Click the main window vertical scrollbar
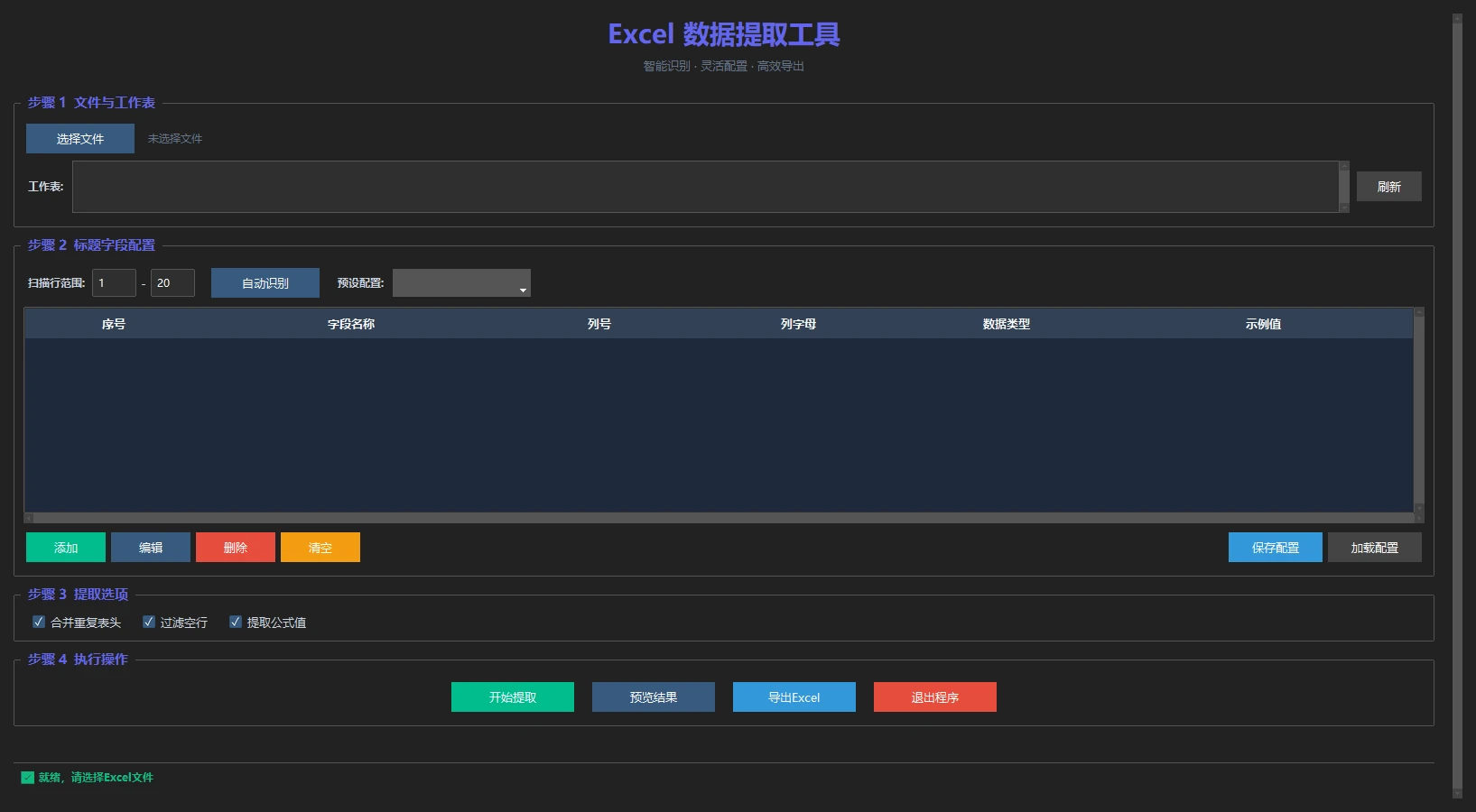1476x812 pixels. (1457, 406)
